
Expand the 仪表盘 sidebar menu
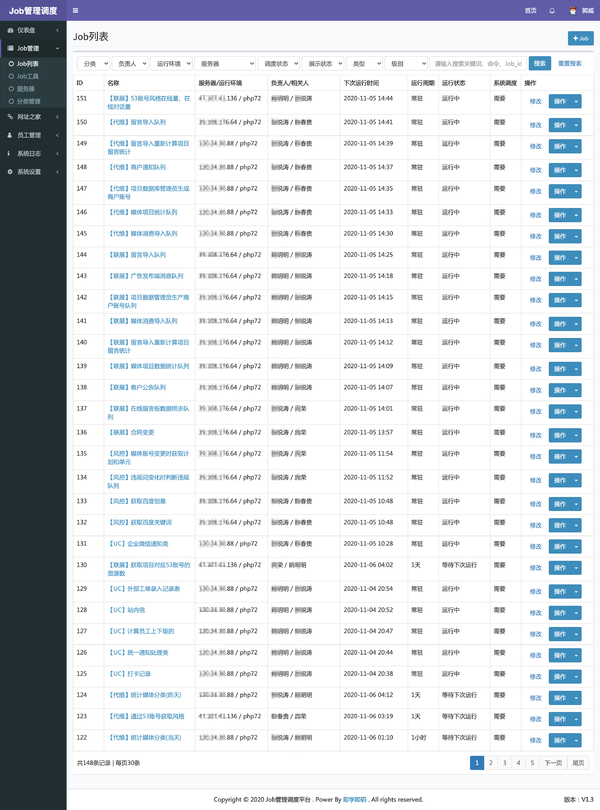tap(33, 30)
